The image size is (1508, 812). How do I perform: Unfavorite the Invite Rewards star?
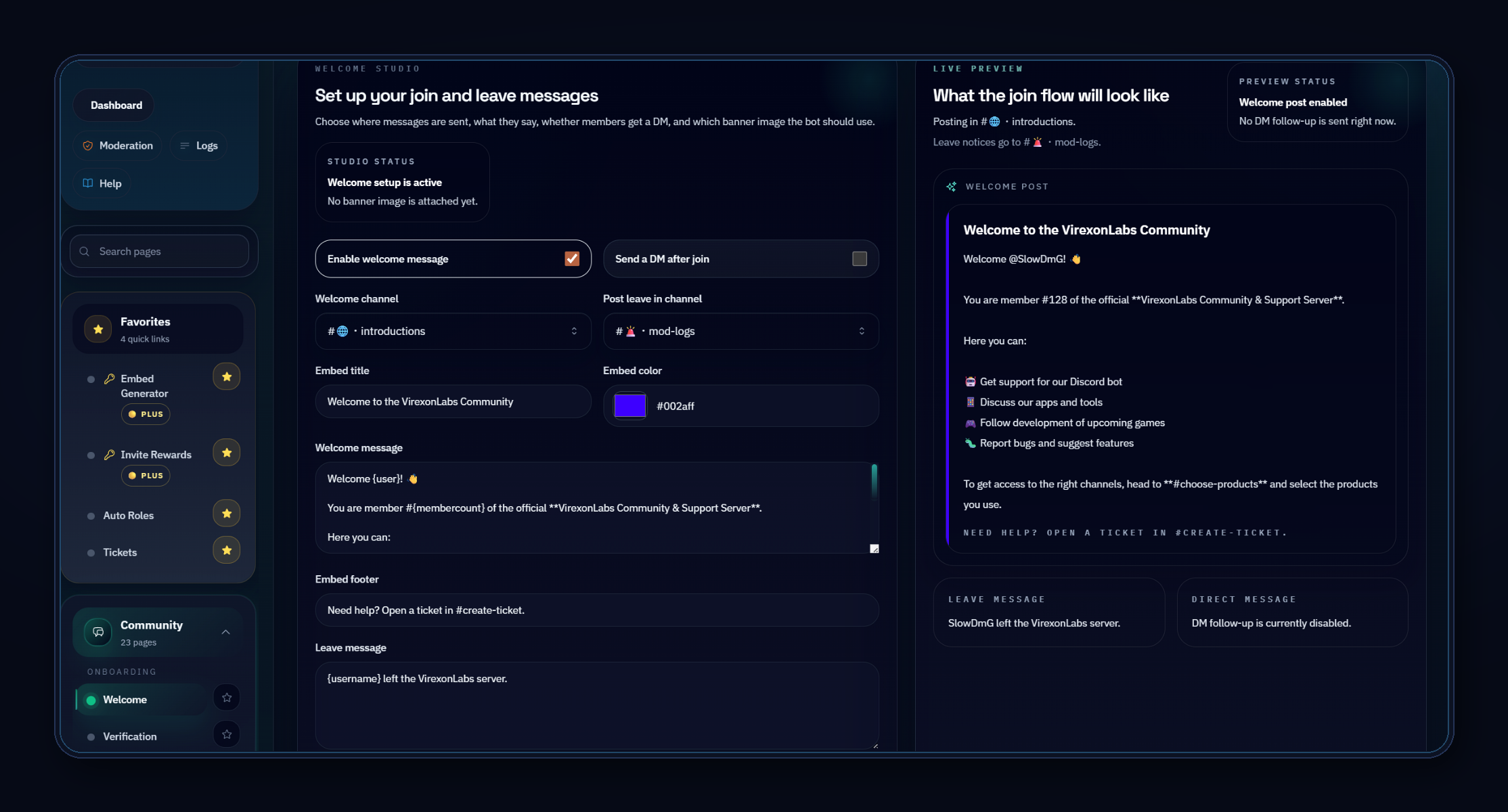tap(227, 453)
